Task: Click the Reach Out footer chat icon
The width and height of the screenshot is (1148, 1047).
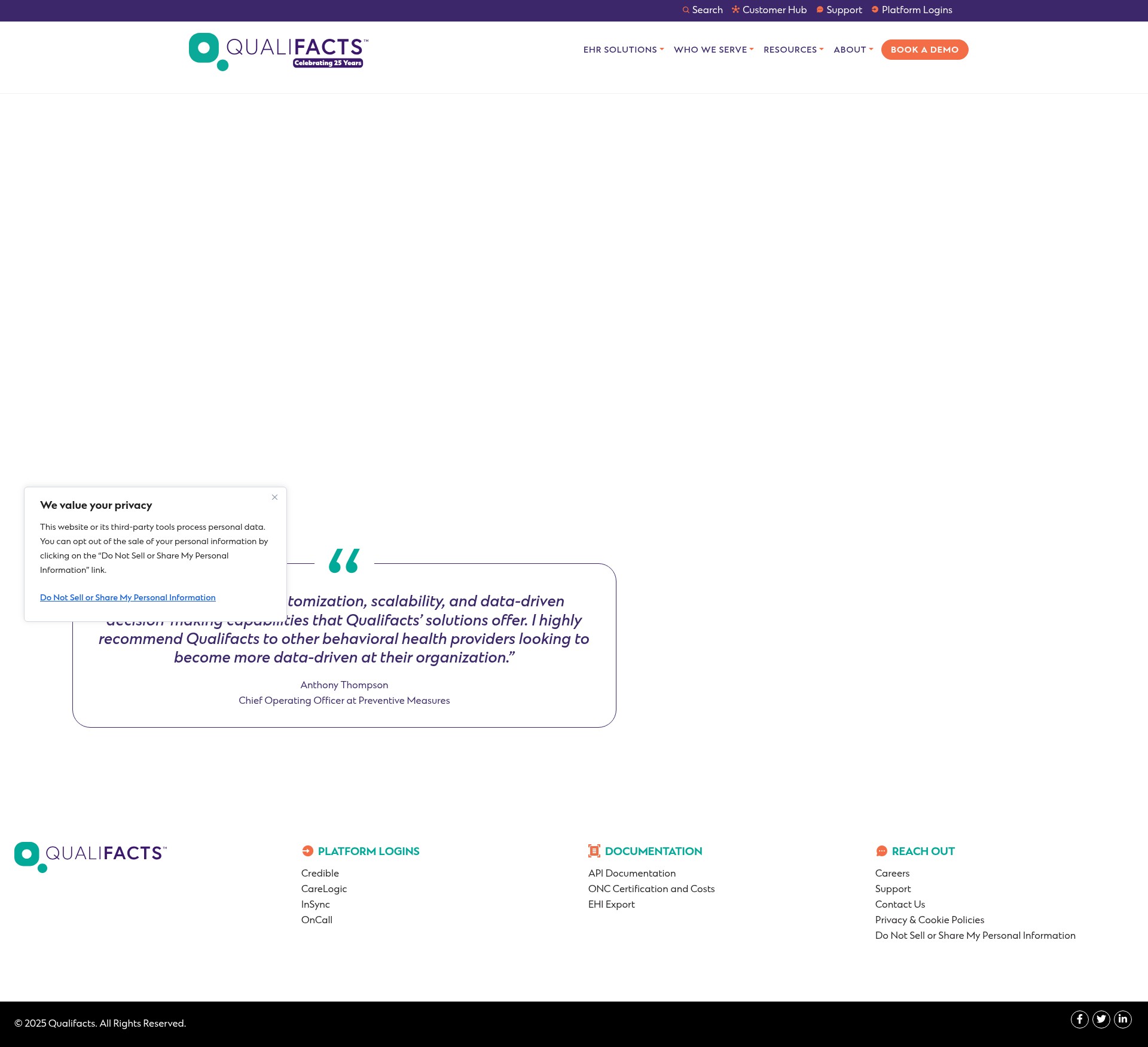Action: (x=881, y=851)
